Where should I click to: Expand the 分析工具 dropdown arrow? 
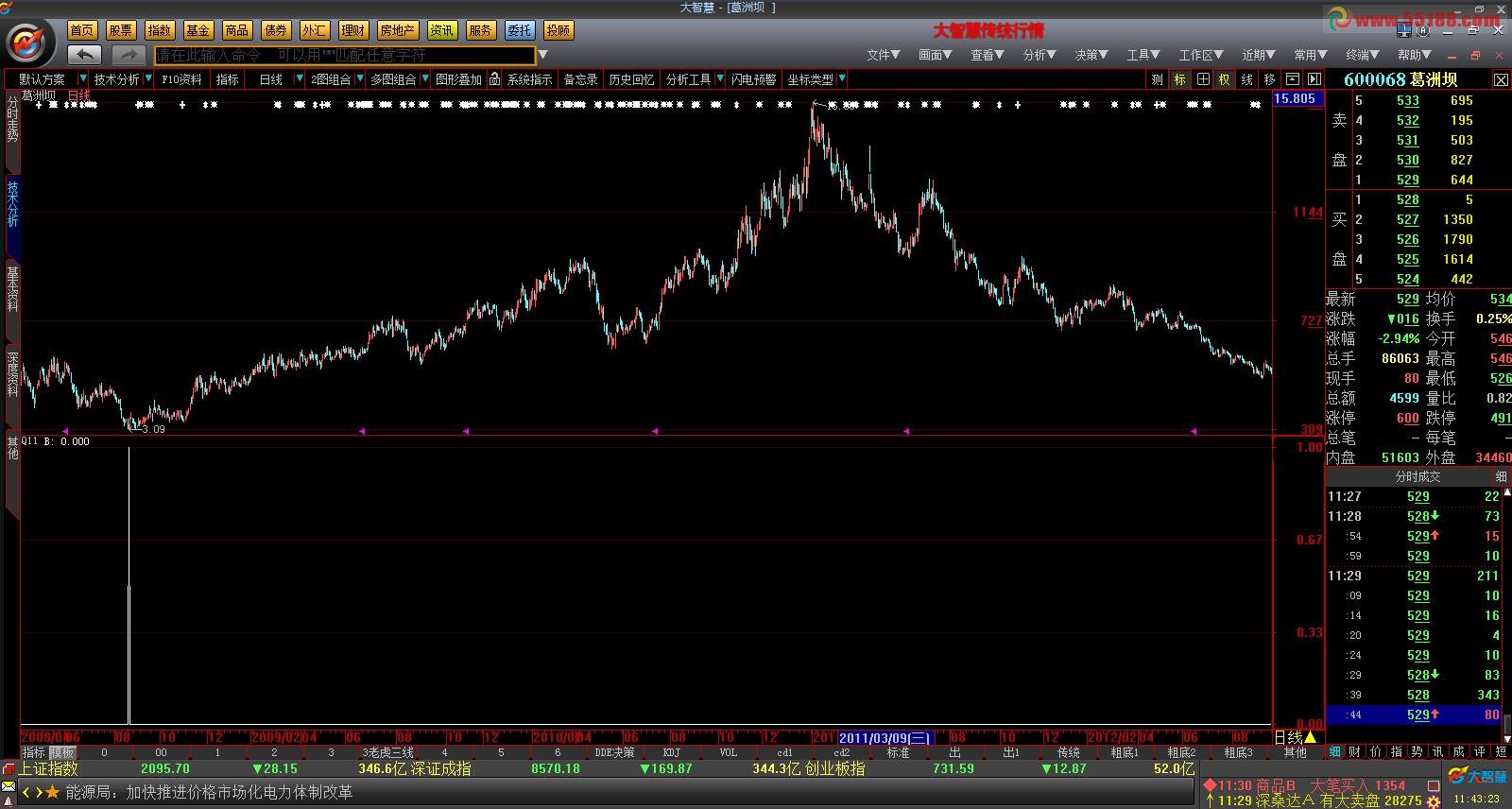point(720,79)
